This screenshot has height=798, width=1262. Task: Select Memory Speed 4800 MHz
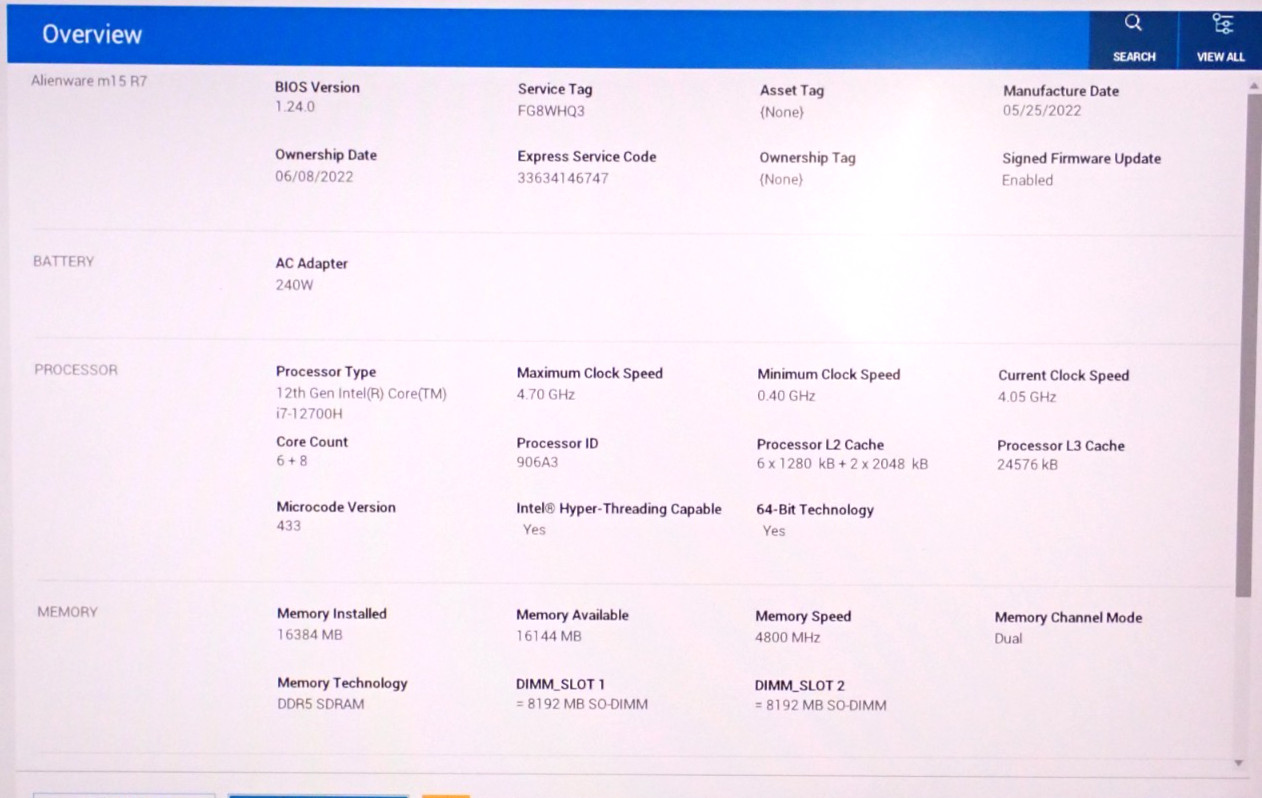coord(788,637)
